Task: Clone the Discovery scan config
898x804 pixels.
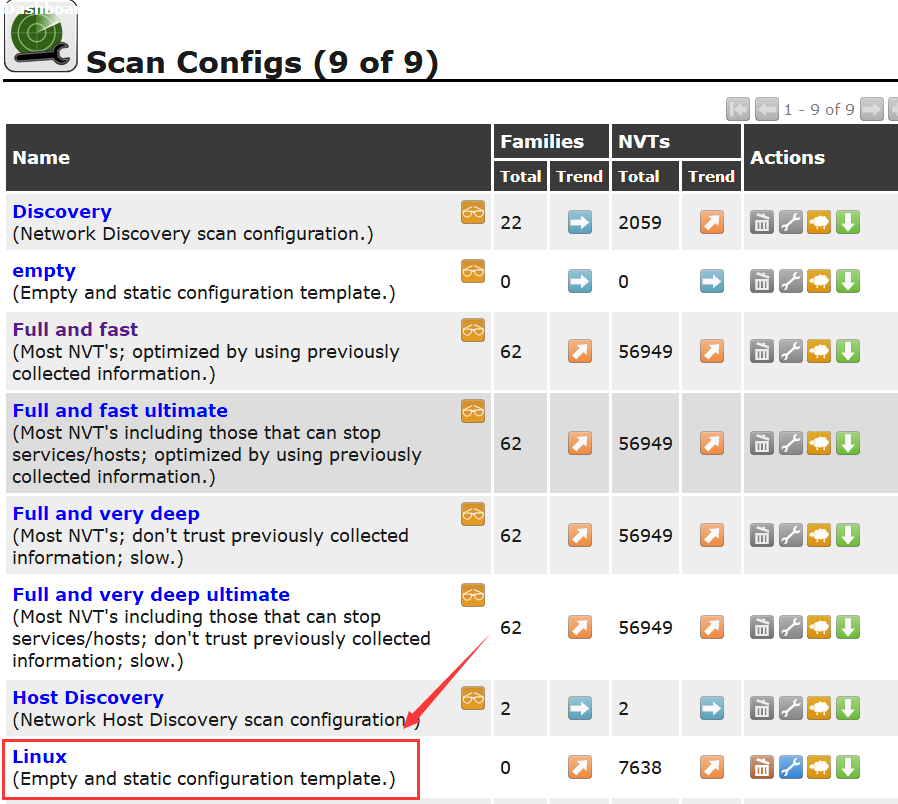Action: tap(819, 222)
